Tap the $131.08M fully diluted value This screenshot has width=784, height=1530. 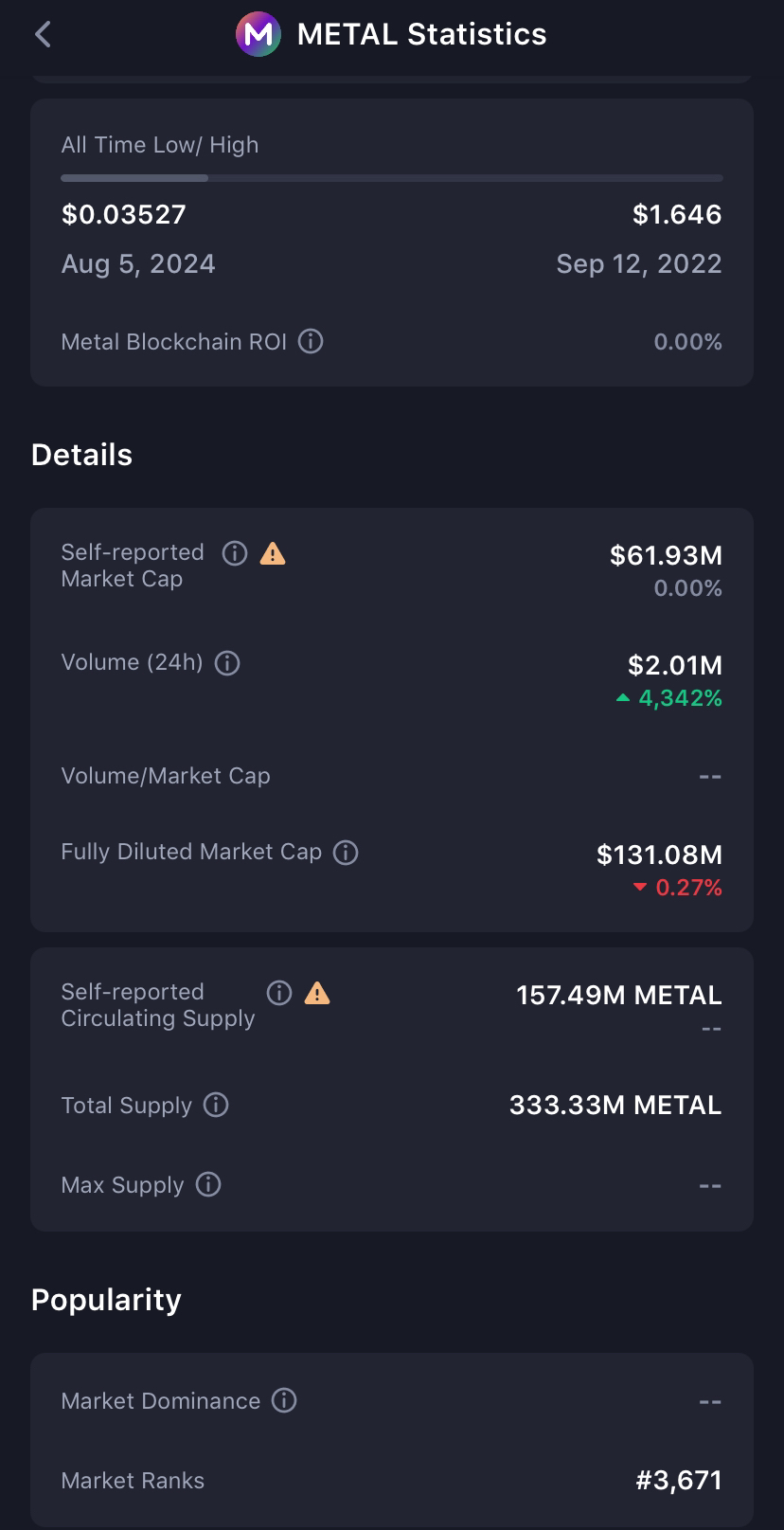click(659, 855)
